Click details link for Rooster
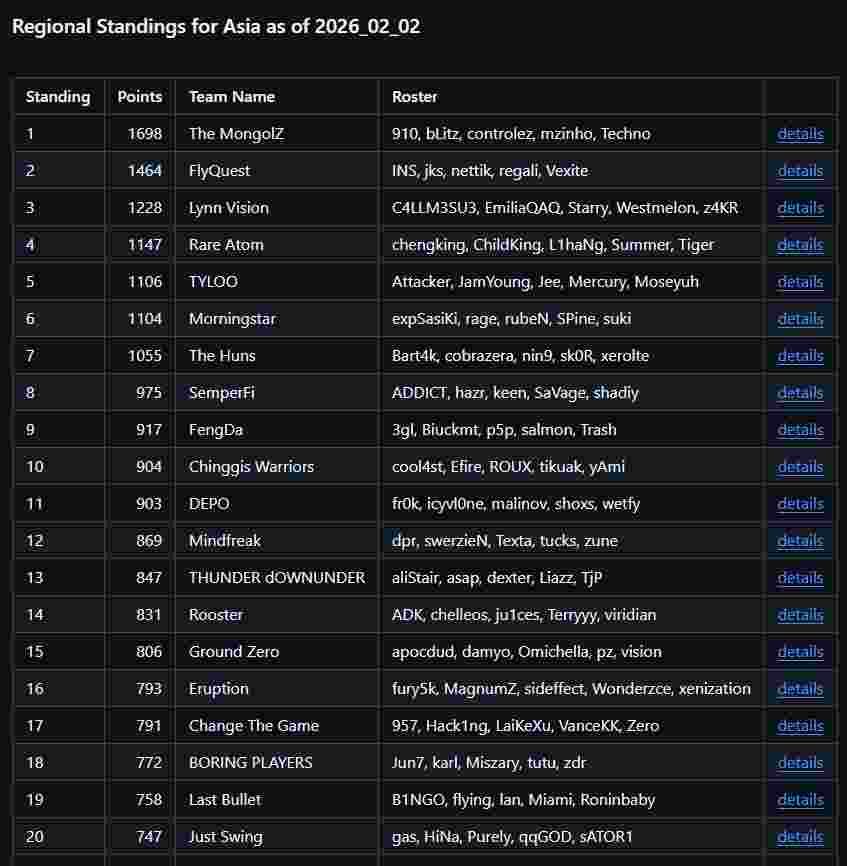 (x=800, y=615)
